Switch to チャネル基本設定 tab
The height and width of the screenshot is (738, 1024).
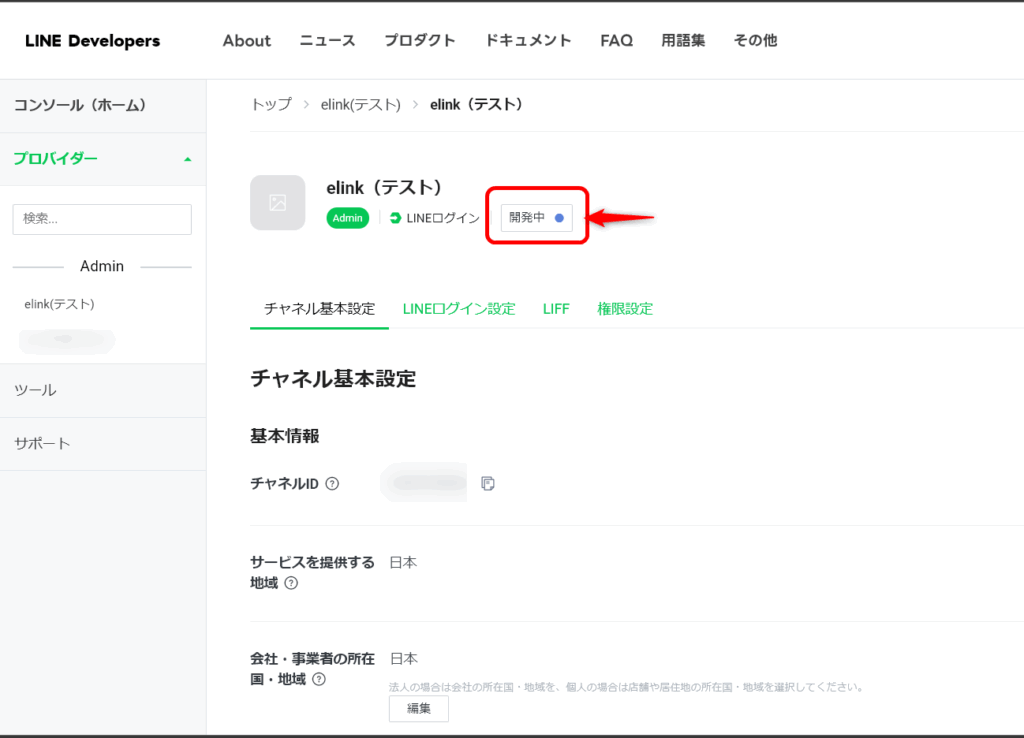pyautogui.click(x=319, y=309)
